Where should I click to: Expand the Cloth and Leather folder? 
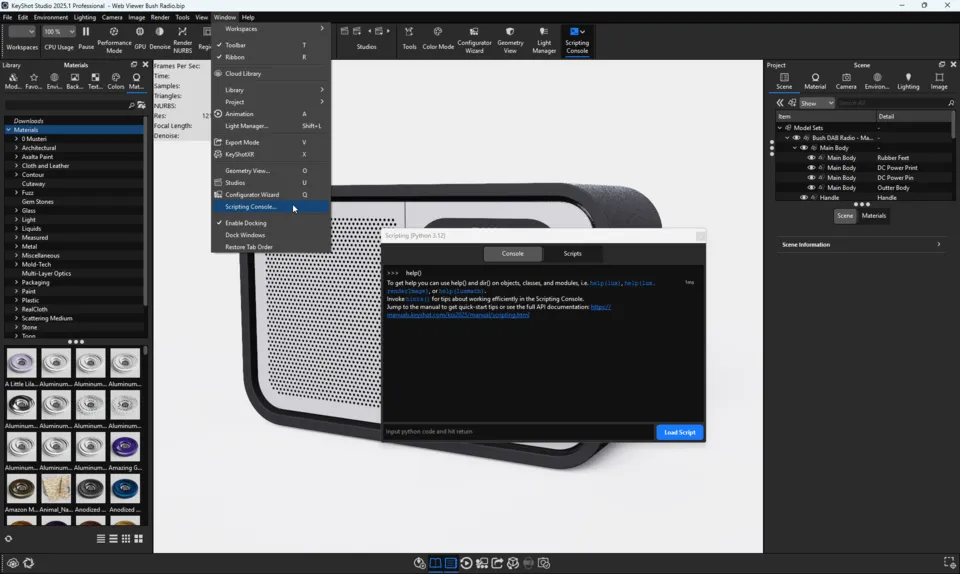pyautogui.click(x=17, y=166)
